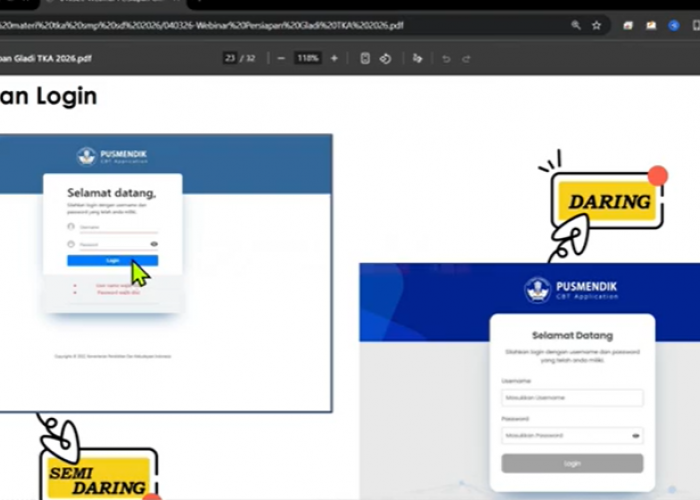Click the undo arrow in PDF toolbar

[x=446, y=59]
